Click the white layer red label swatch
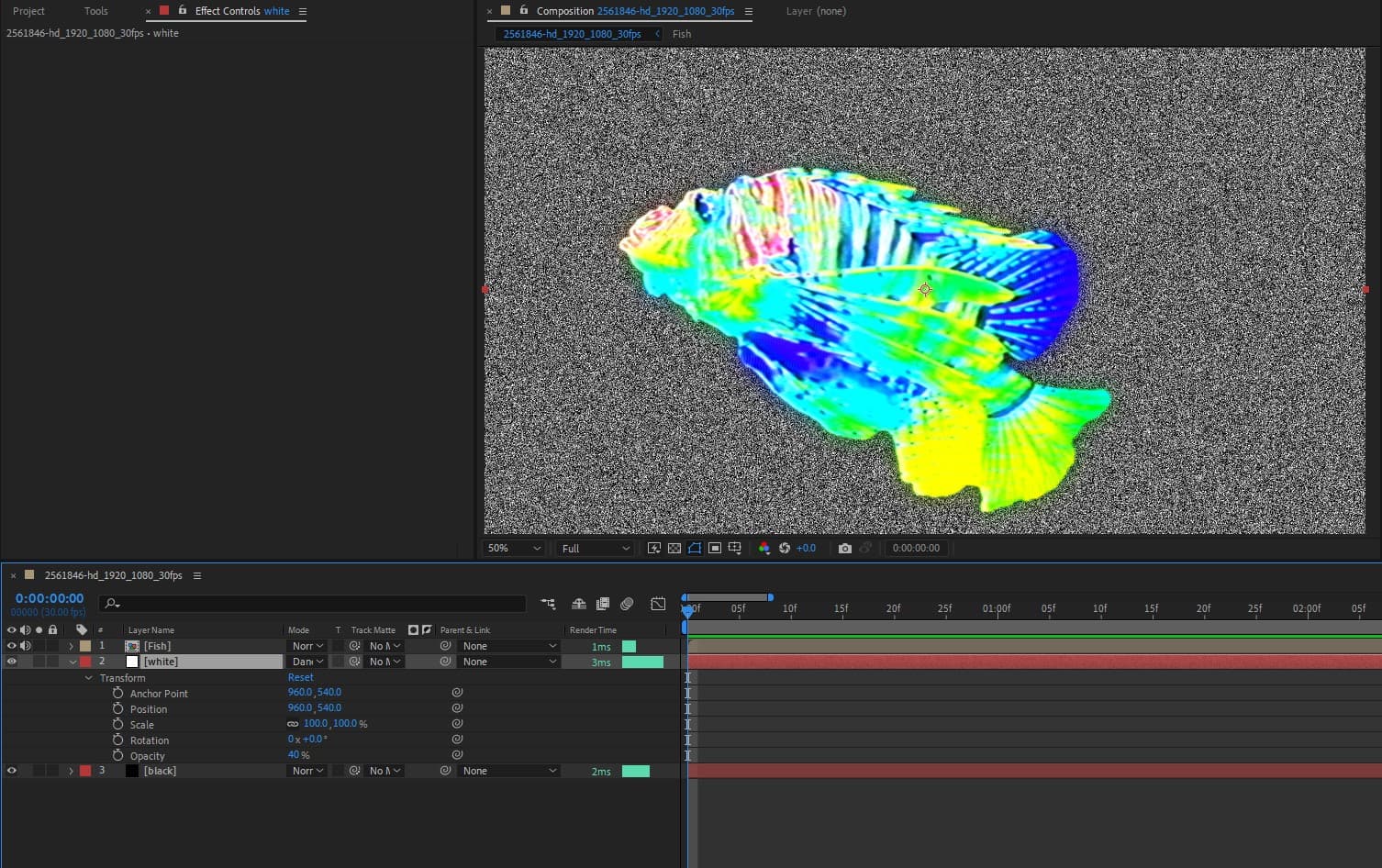Image resolution: width=1382 pixels, height=868 pixels. (85, 662)
